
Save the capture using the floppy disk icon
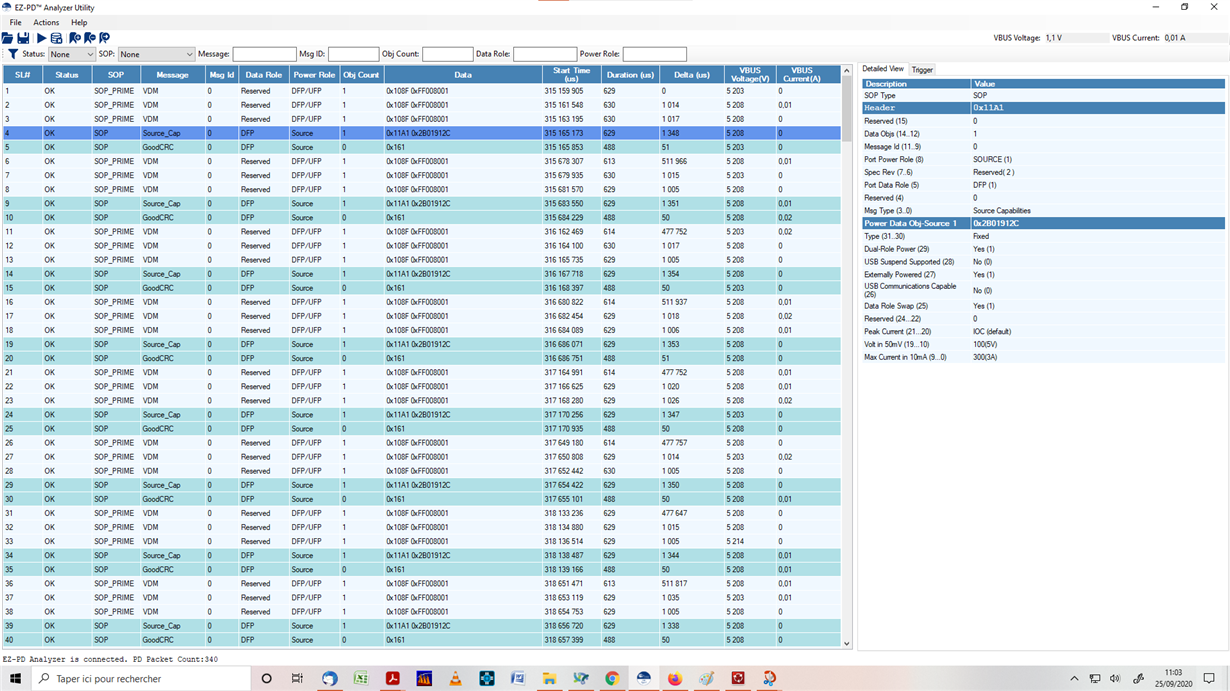[23, 38]
